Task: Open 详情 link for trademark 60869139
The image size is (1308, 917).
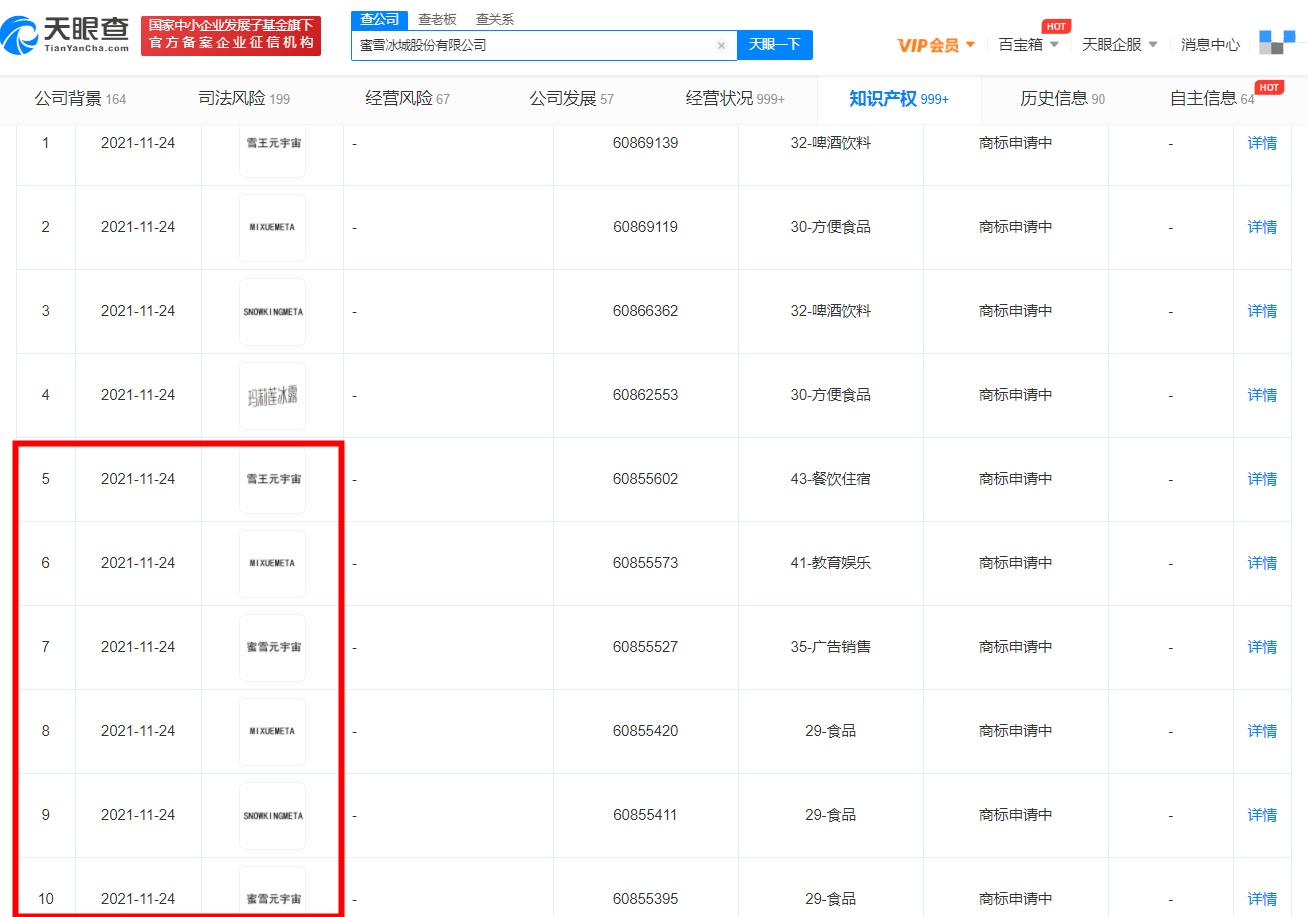Action: (1262, 143)
